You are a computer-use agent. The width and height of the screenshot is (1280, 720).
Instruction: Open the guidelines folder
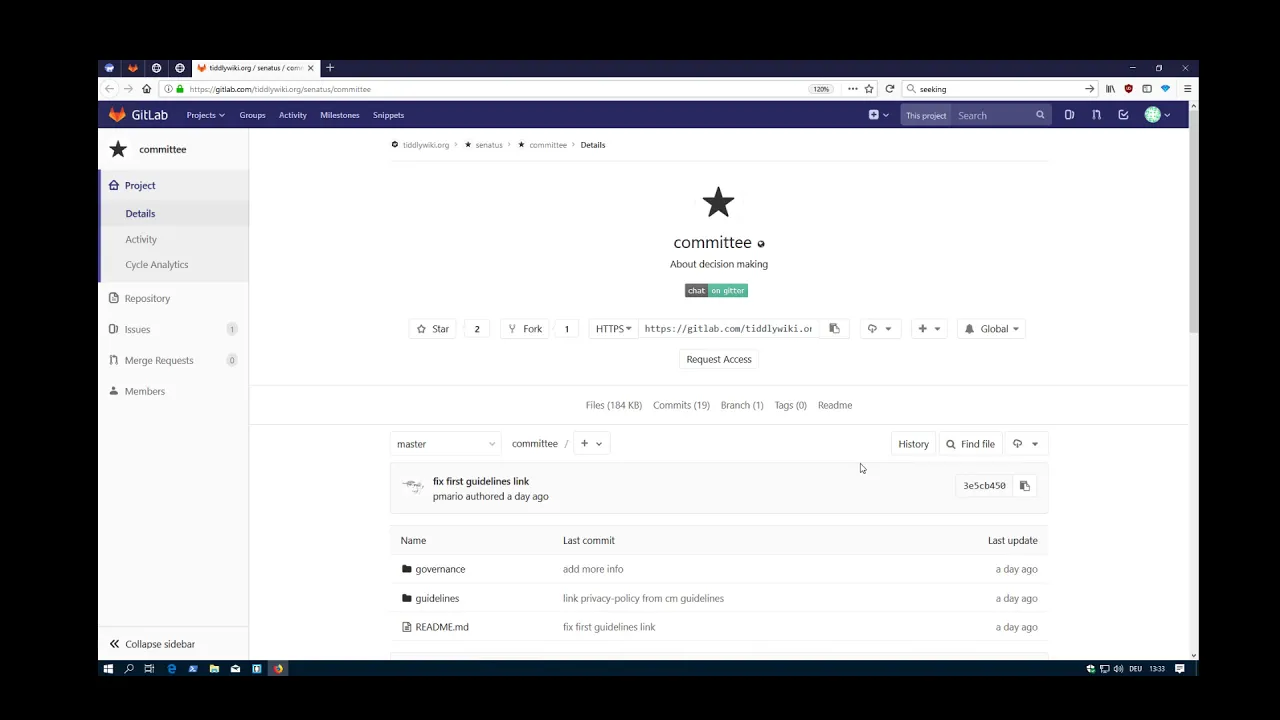point(437,598)
